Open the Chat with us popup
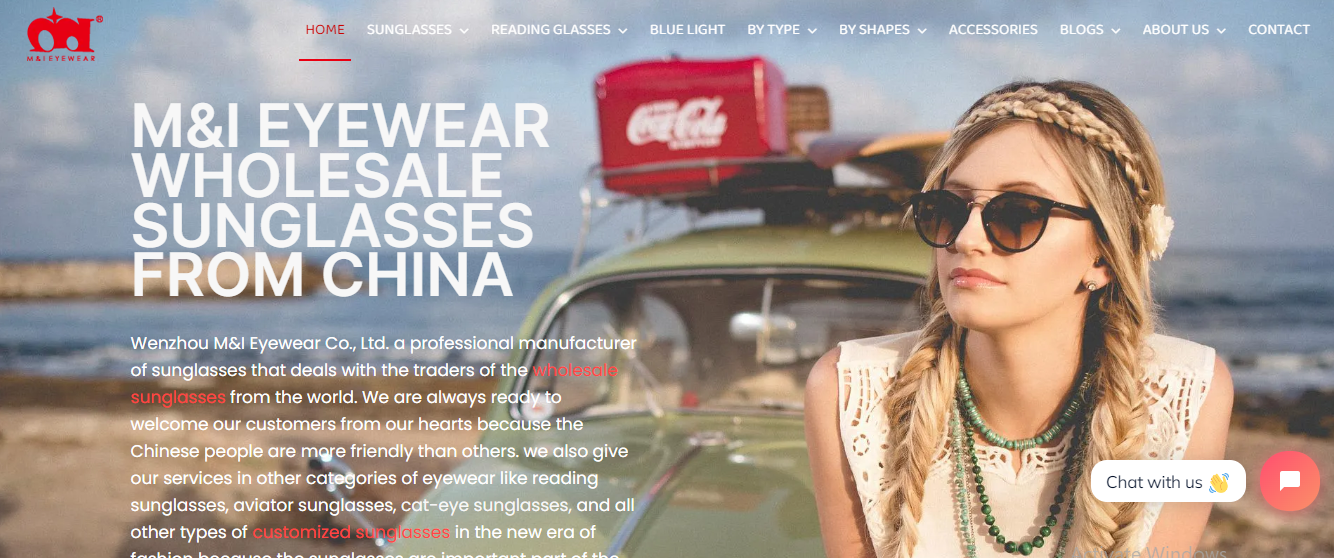This screenshot has height=558, width=1334. coord(1167,482)
